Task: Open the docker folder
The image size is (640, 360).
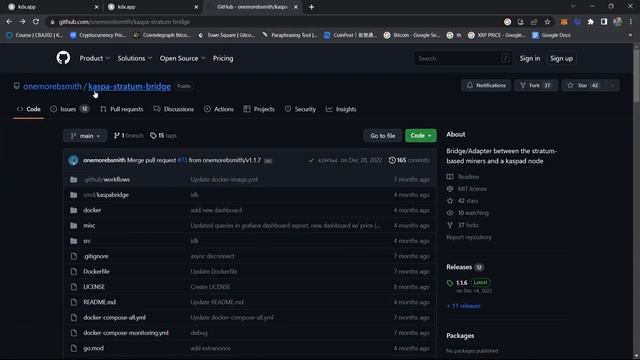Action: 92,210
